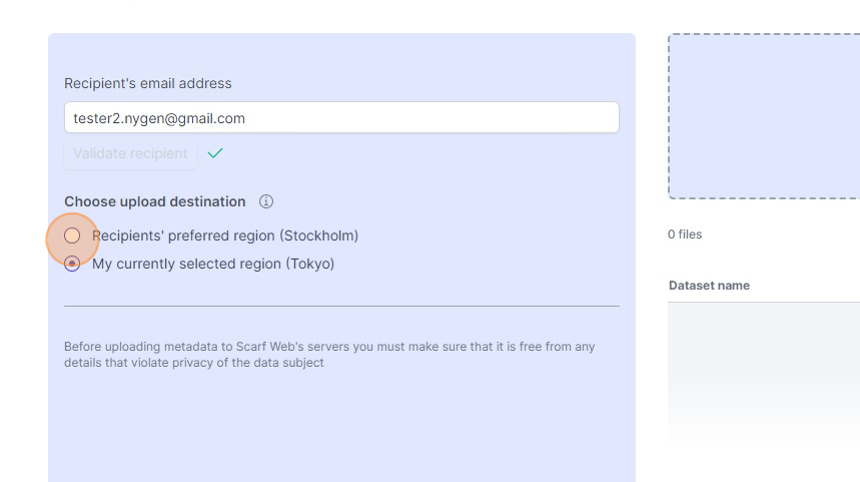Click the "Recipients' preferred region (Stockholm)" label text

pyautogui.click(x=225, y=236)
